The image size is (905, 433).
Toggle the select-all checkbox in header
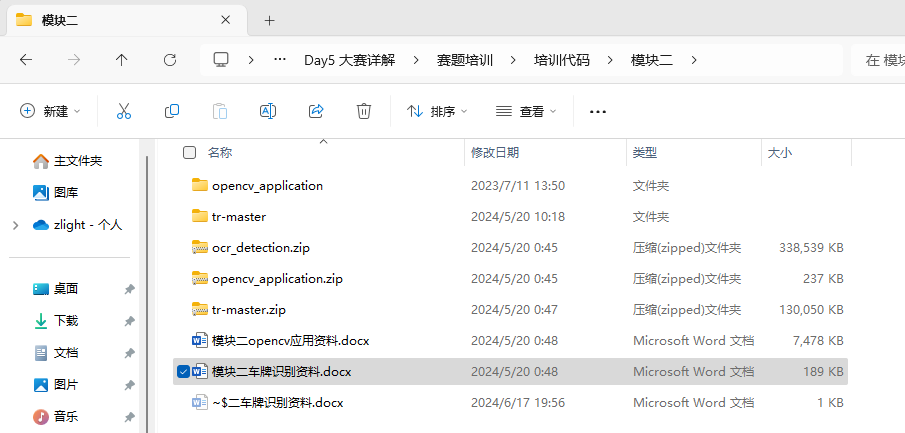(189, 153)
